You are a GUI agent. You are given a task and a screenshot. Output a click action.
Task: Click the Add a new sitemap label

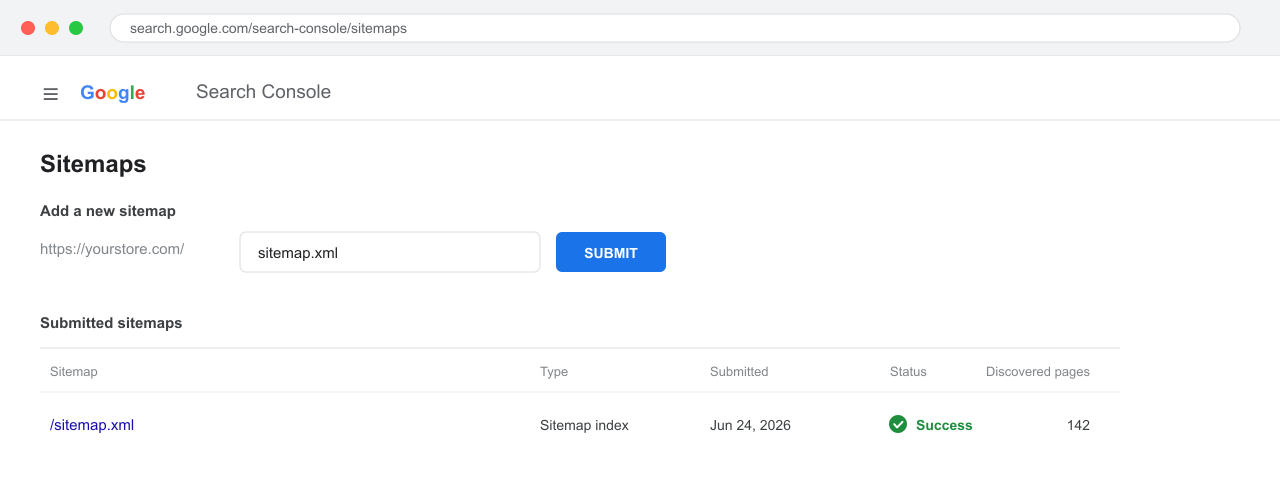point(108,211)
